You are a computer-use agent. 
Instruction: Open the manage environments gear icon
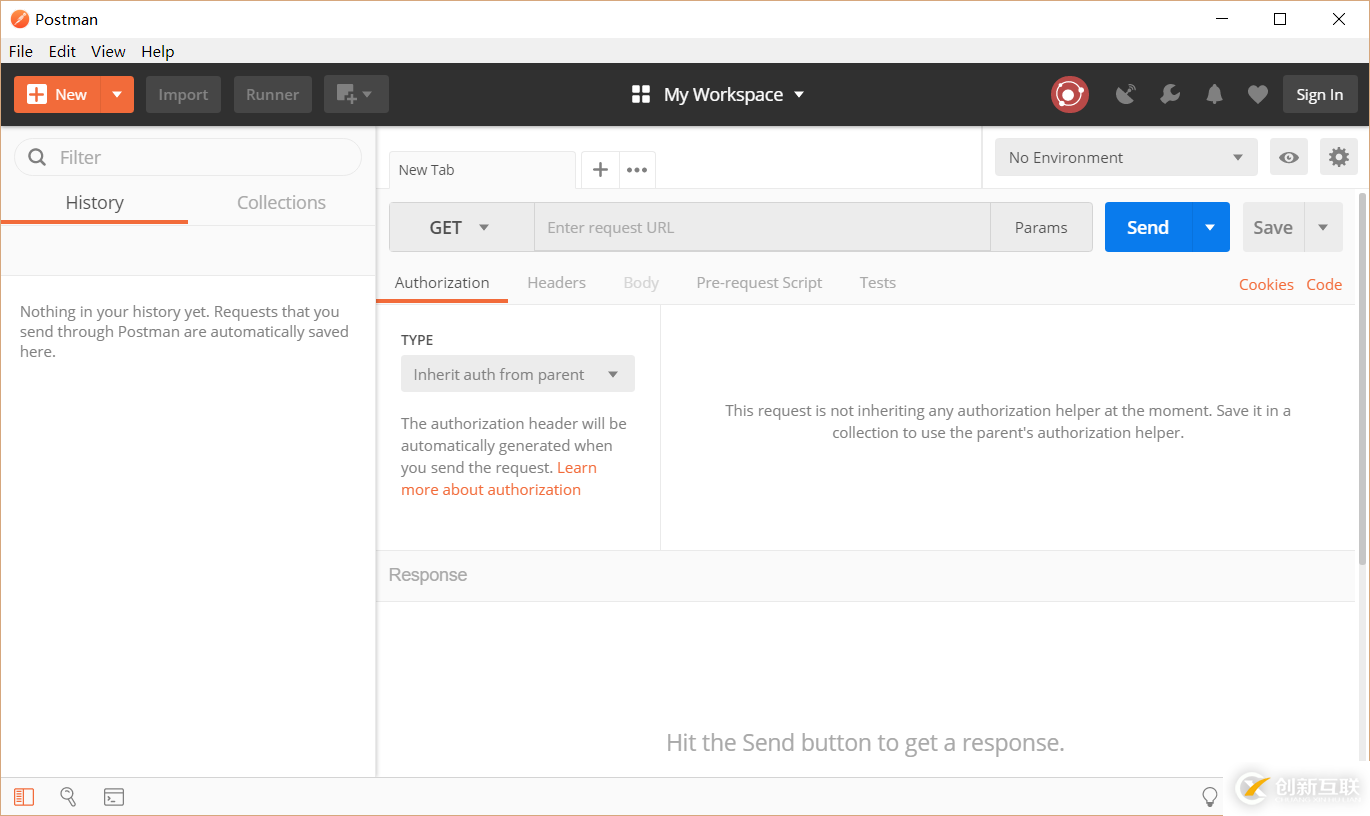coord(1339,157)
